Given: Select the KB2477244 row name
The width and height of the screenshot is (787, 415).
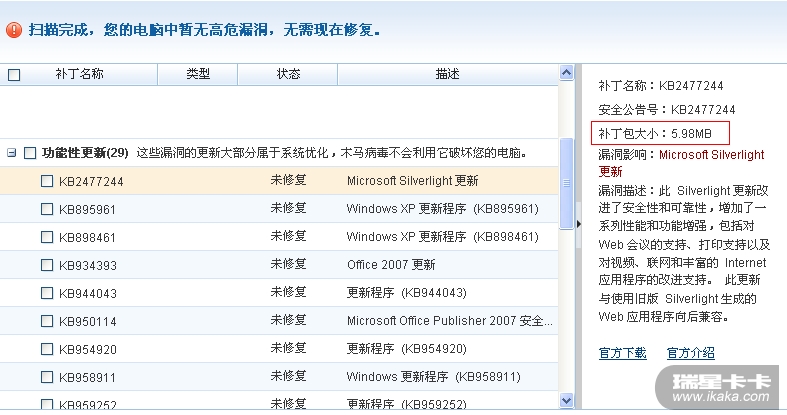Looking at the screenshot, I should tap(91, 182).
